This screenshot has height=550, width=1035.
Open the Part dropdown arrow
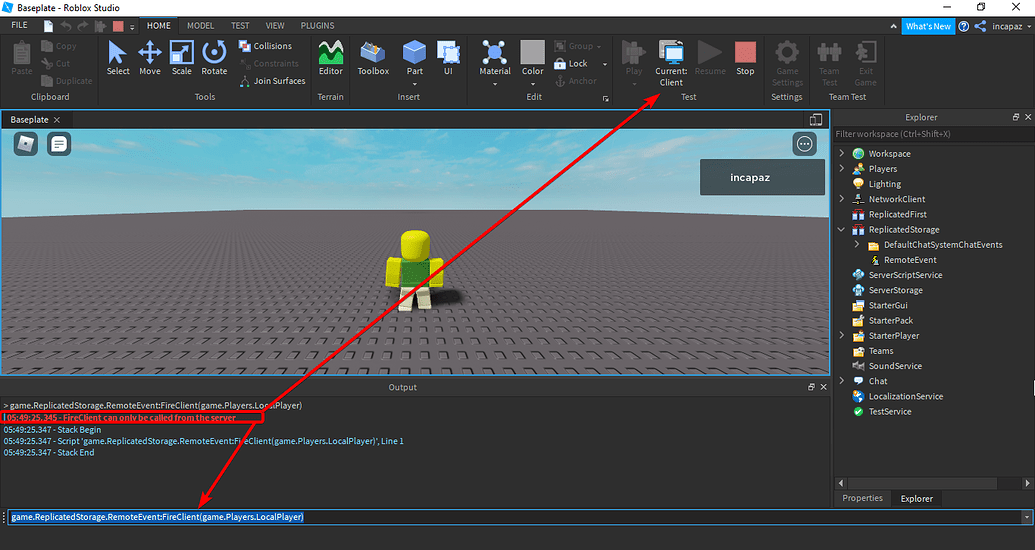tap(415, 84)
